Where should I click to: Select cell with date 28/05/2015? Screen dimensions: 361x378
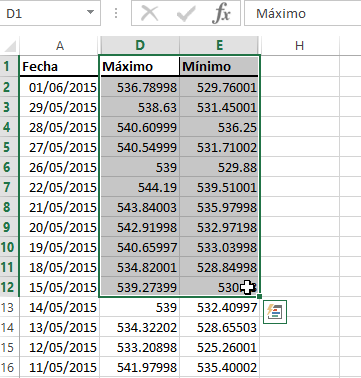(60, 127)
